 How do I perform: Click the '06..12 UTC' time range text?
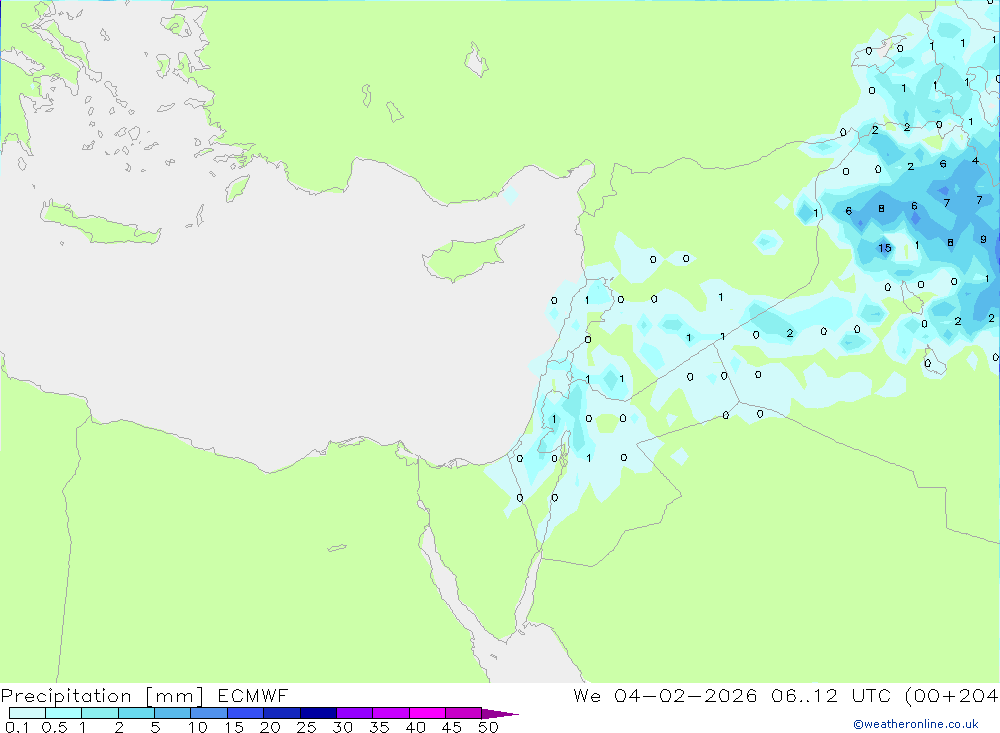(830, 695)
